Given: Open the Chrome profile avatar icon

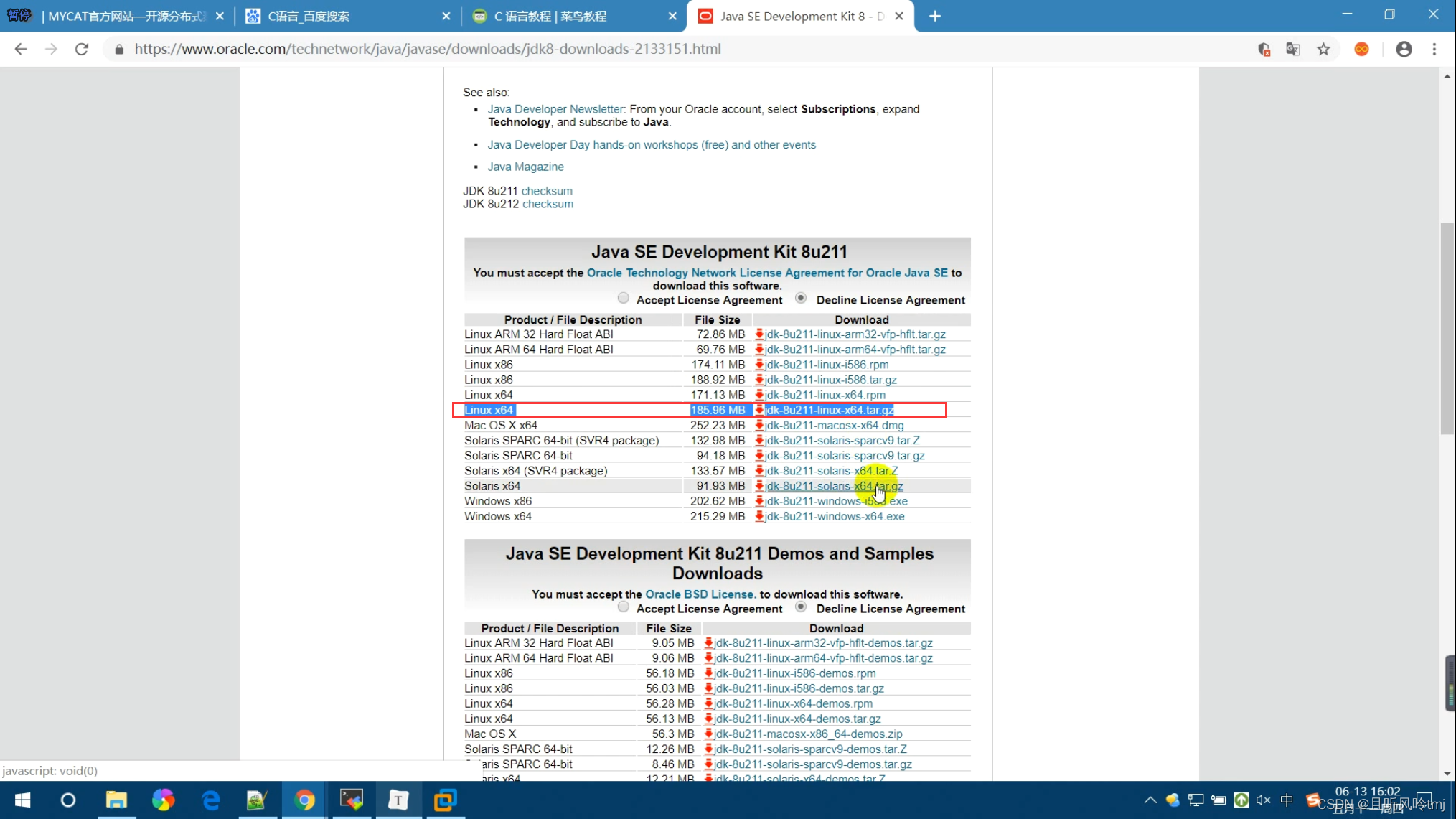Looking at the screenshot, I should [1404, 49].
